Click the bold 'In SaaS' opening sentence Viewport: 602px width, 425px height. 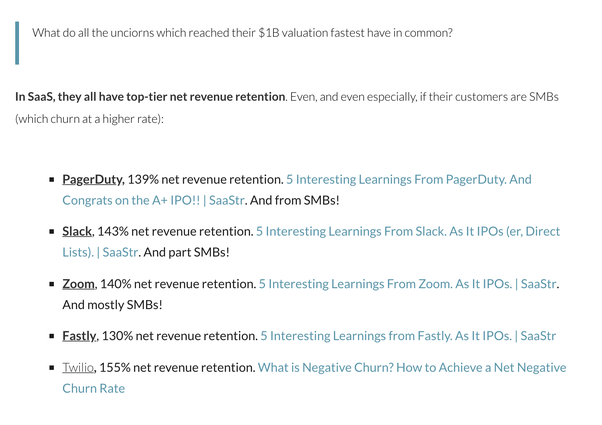[x=150, y=97]
